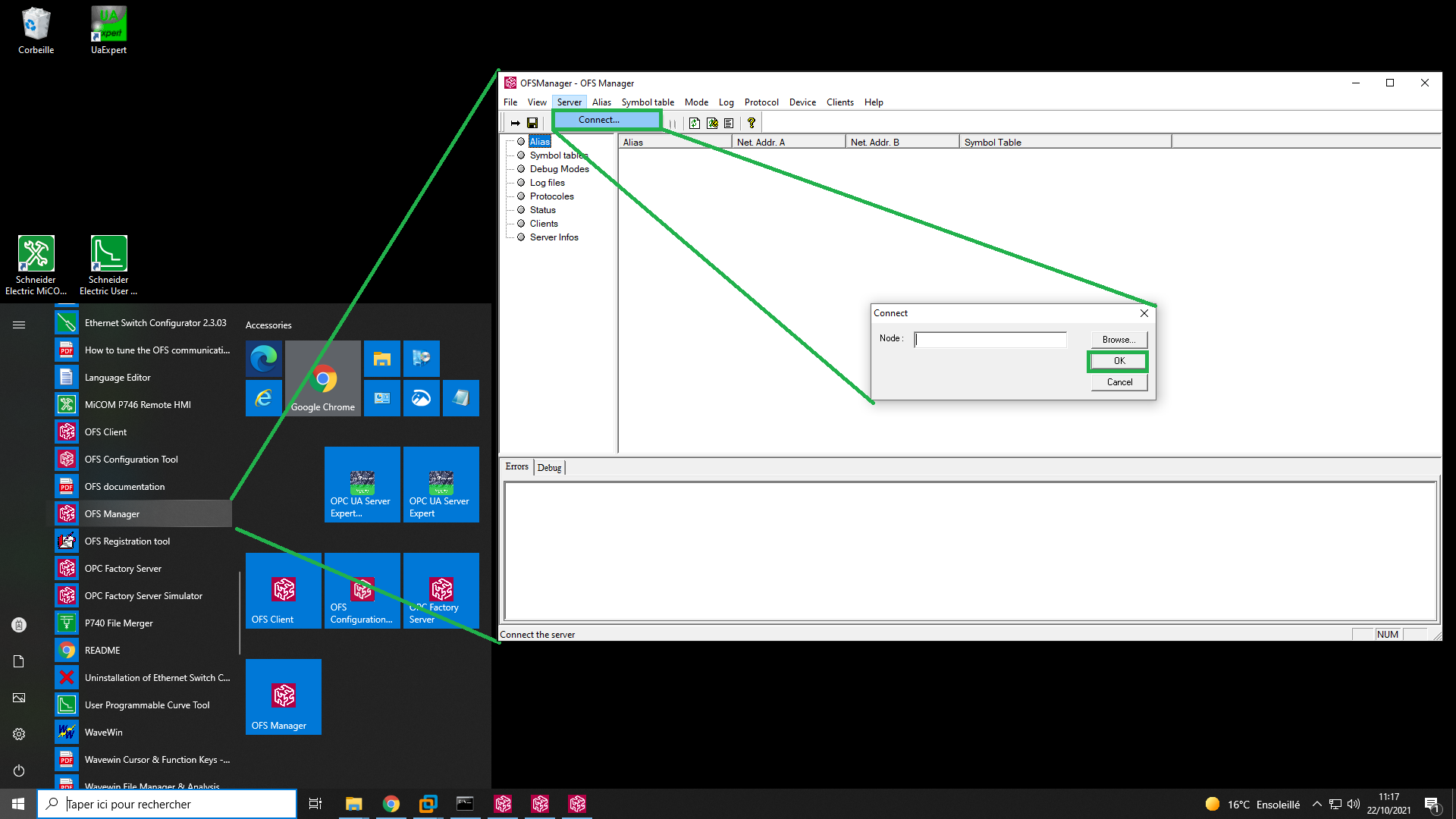Close the Connect dialog with X
The height and width of the screenshot is (819, 1456).
pos(1144,313)
